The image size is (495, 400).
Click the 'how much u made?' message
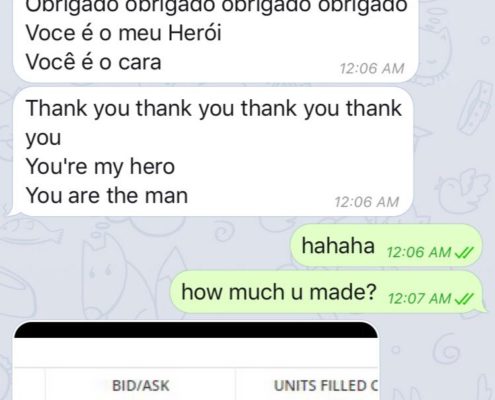(x=327, y=292)
